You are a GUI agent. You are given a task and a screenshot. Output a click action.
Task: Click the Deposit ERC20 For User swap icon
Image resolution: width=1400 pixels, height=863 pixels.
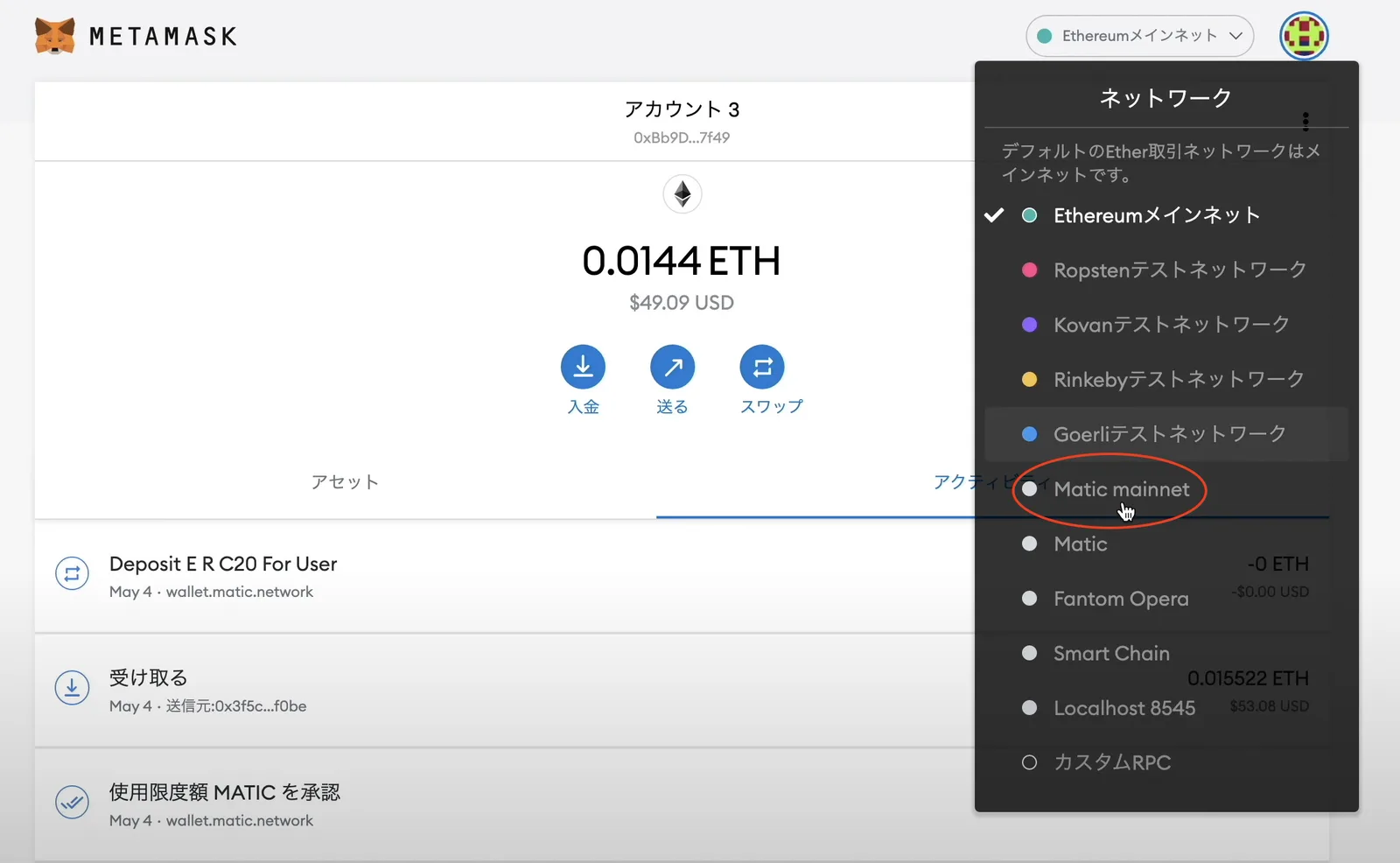tap(72, 574)
